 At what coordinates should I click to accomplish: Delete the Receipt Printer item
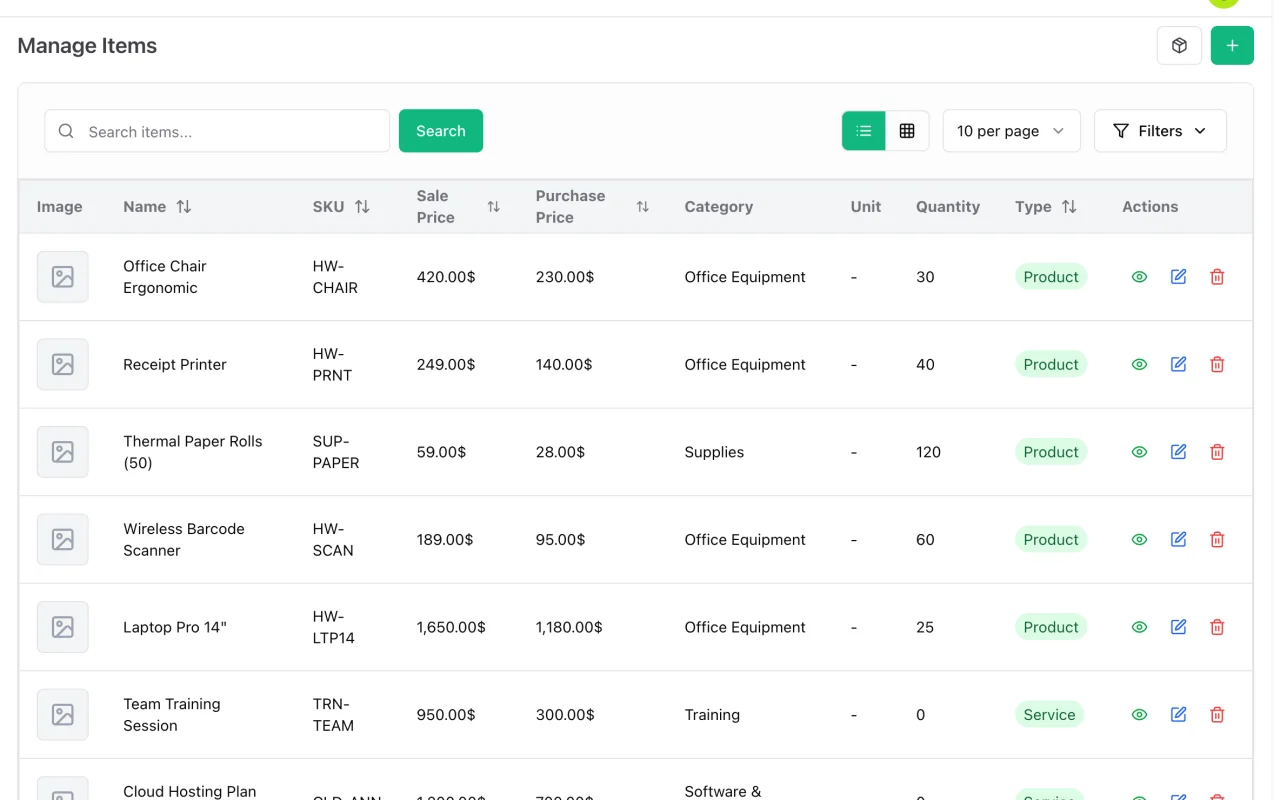coord(1217,365)
